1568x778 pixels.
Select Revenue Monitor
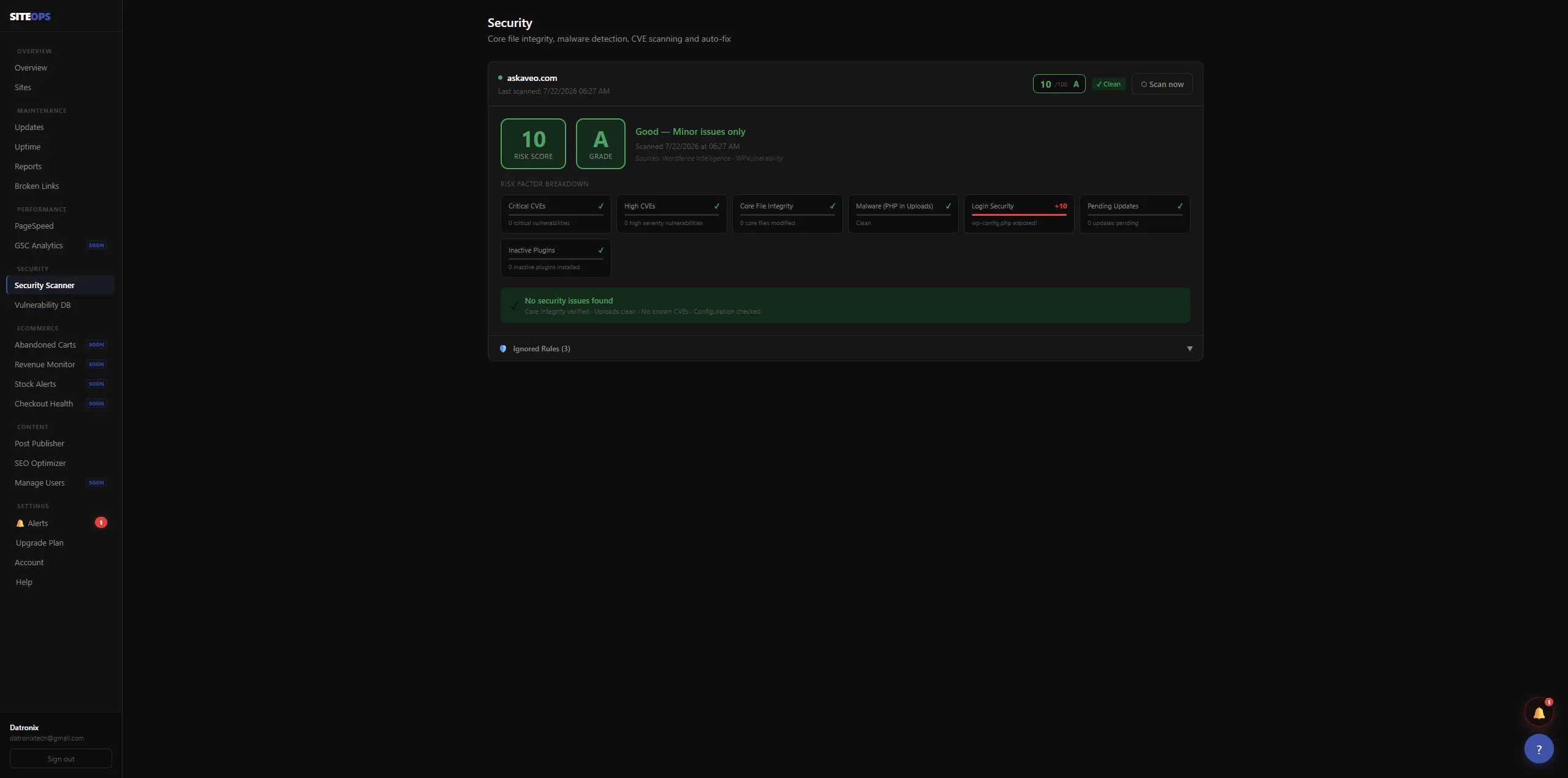45,364
